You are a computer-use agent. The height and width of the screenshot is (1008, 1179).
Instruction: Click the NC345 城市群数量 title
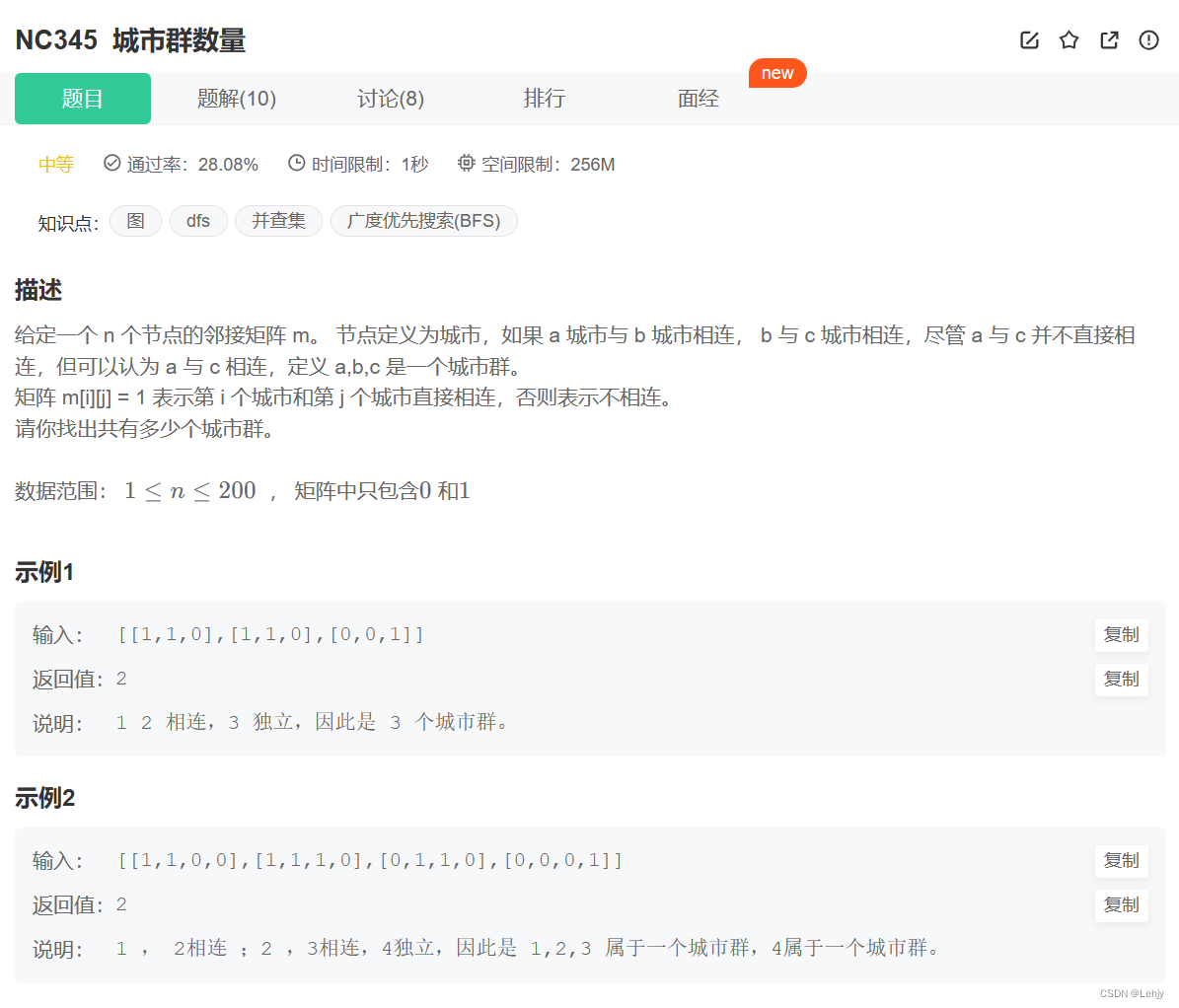click(131, 40)
